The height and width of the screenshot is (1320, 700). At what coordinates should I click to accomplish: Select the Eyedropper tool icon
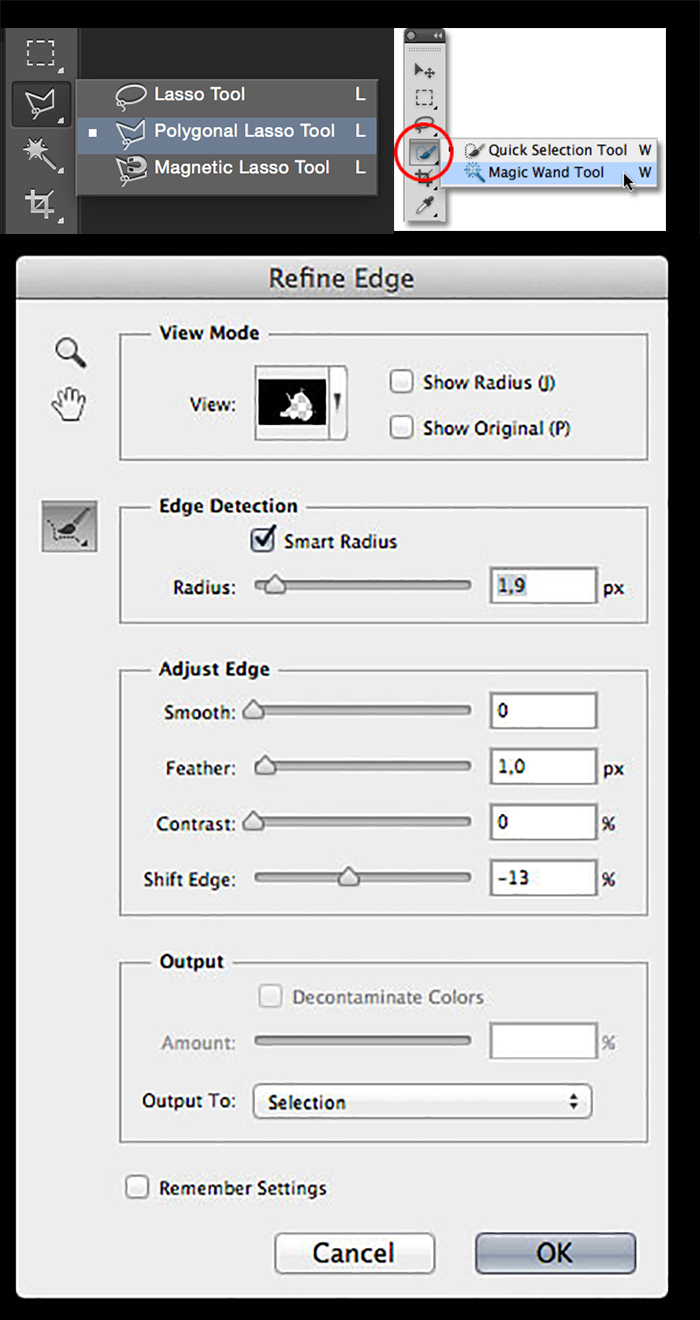[425, 206]
